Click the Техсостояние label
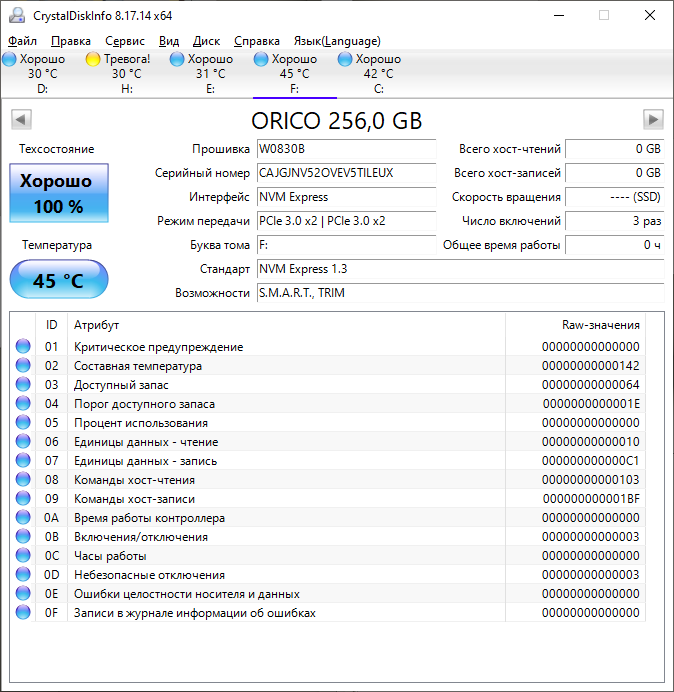This screenshot has height=692, width=674. coord(56,149)
